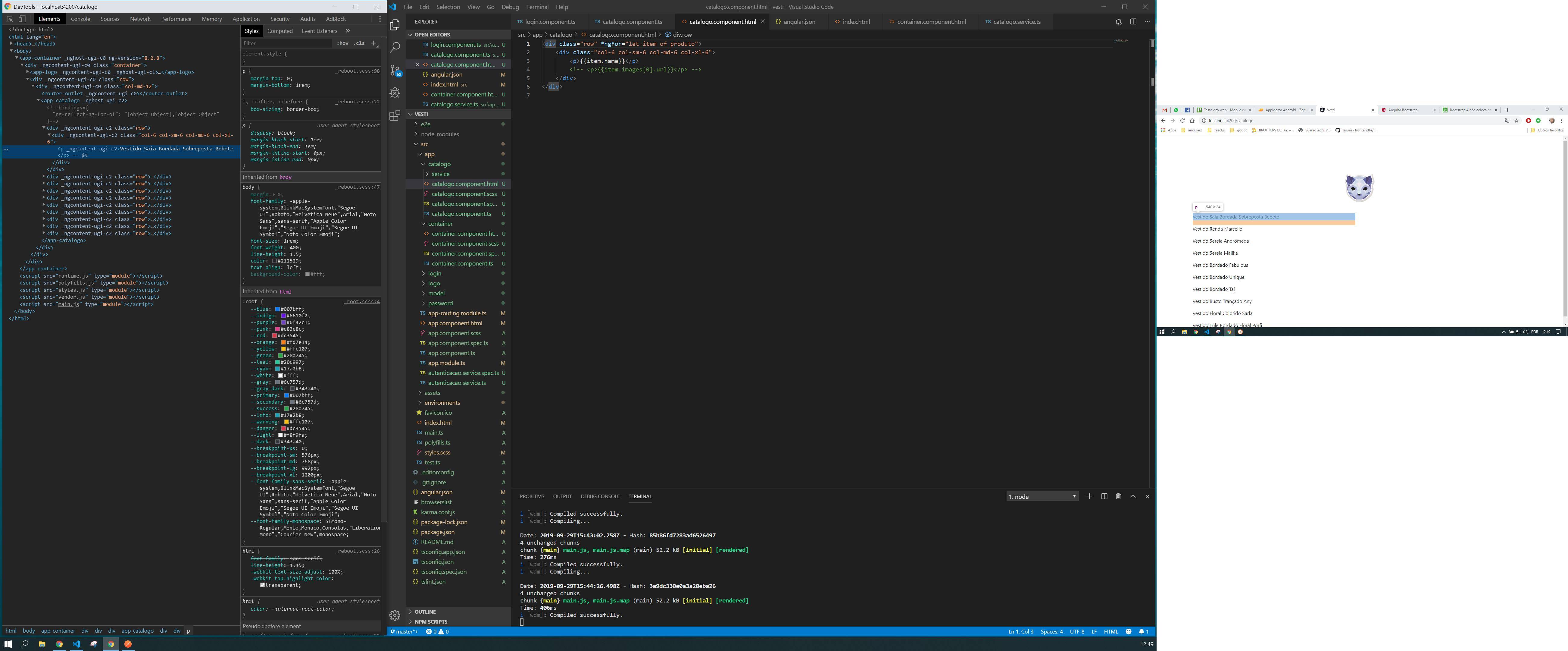This screenshot has height=651, width=1568.
Task: Click feedback smiley in status bar
Action: [1129, 631]
